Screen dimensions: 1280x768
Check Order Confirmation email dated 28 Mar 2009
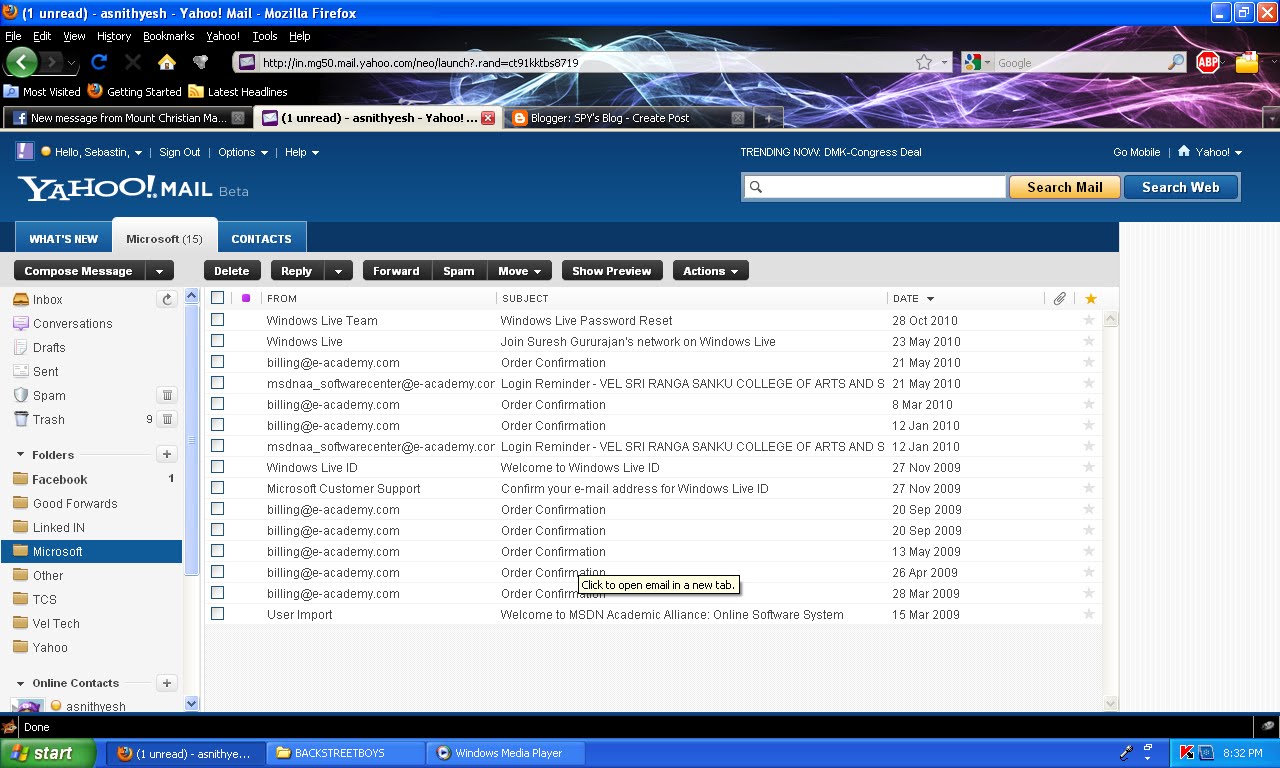pyautogui.click(x=218, y=593)
